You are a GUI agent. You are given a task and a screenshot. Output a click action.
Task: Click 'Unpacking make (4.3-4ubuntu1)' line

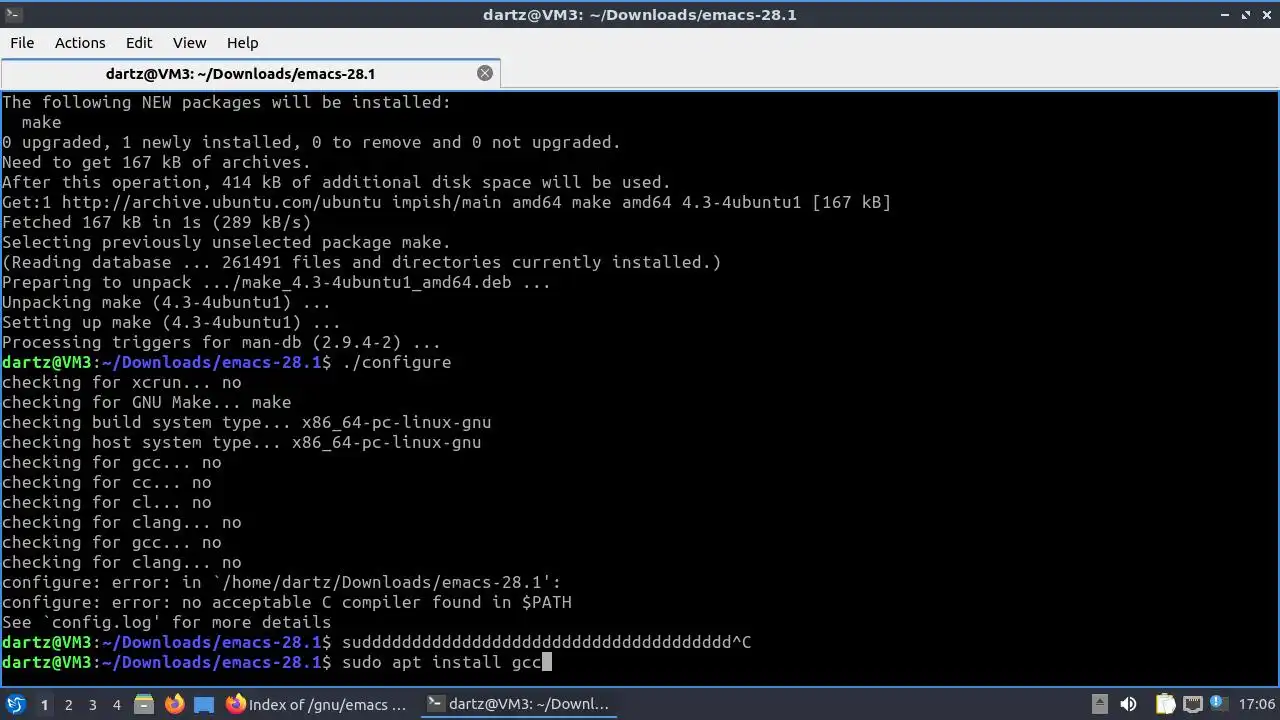click(166, 302)
